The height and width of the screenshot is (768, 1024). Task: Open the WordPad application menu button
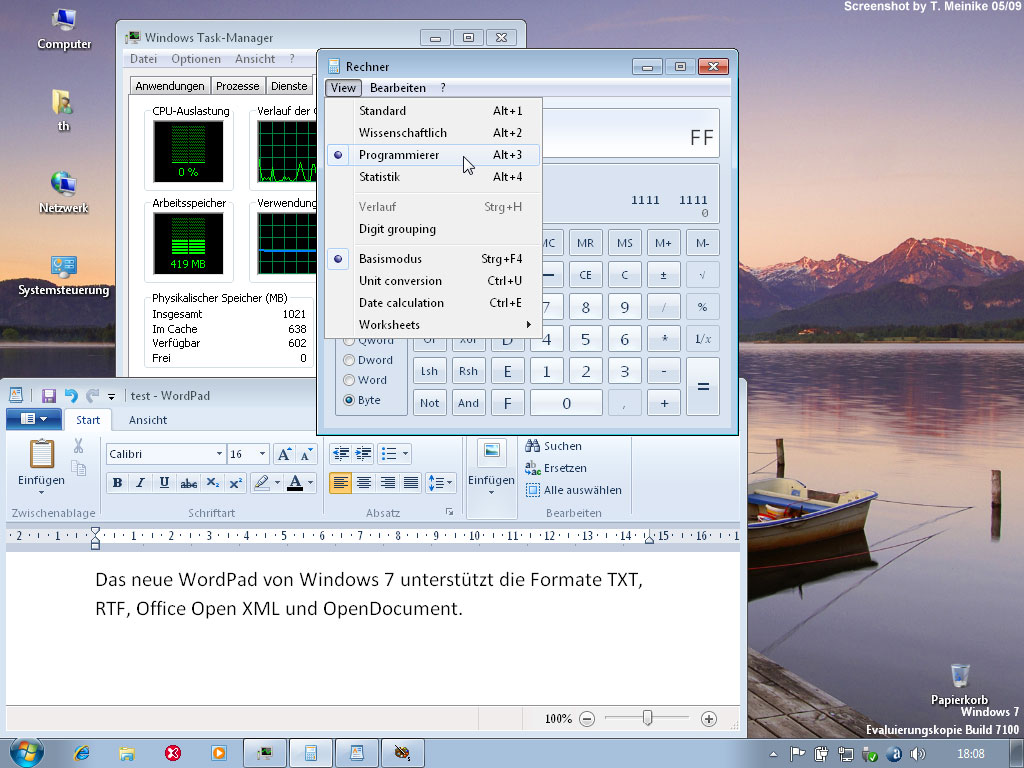[x=34, y=419]
